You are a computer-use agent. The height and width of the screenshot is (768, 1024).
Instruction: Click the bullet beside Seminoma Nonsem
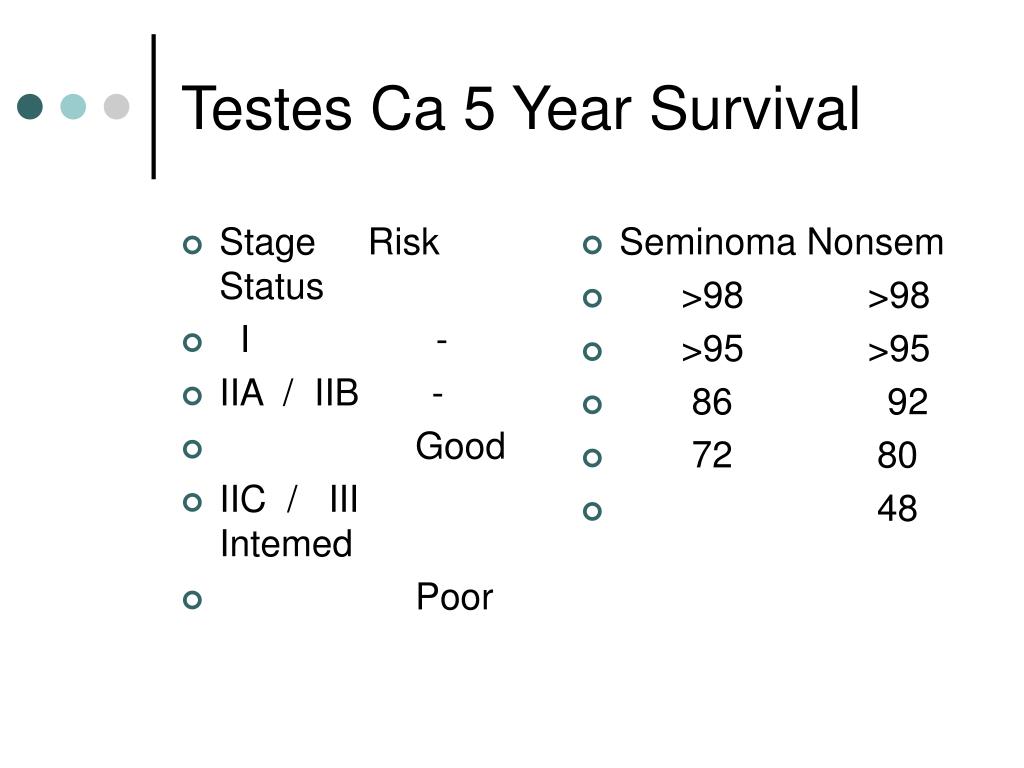(592, 245)
